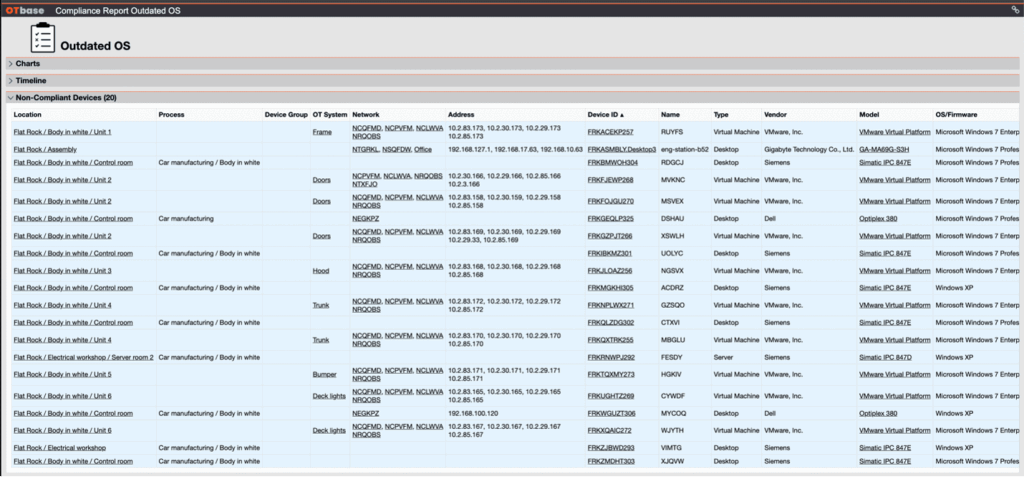The height and width of the screenshot is (479, 1024).
Task: Sort by Location column header
Action: point(27,114)
